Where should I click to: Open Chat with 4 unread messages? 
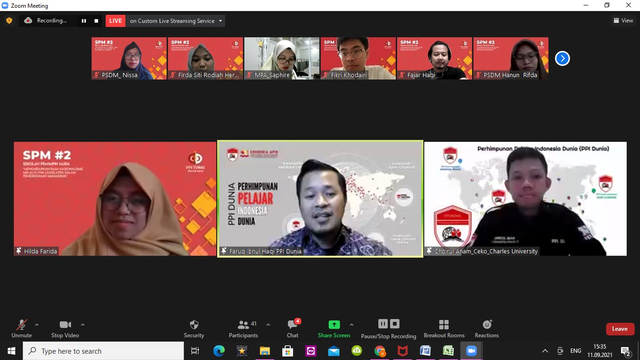pyautogui.click(x=292, y=329)
